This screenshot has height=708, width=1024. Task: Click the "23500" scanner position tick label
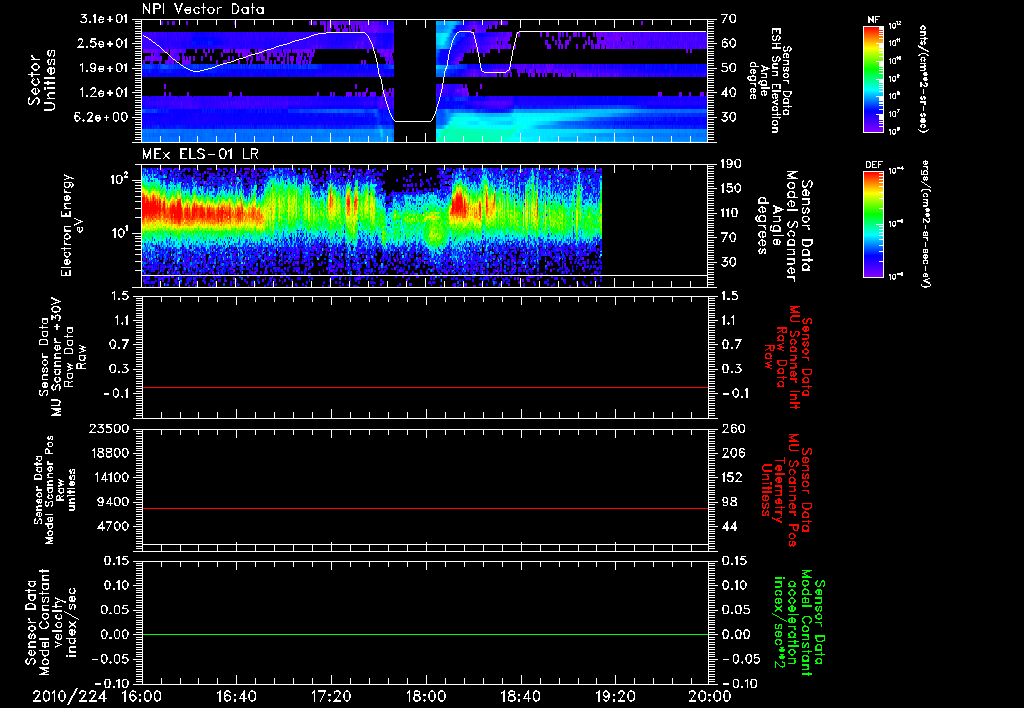110,429
